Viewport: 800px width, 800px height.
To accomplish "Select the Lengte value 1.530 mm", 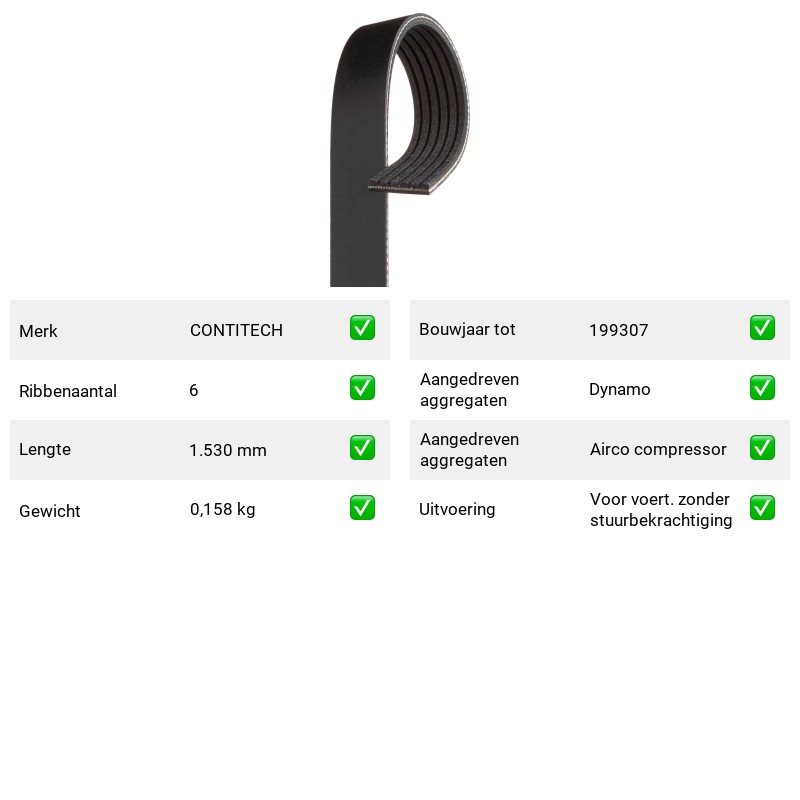I will coord(228,450).
